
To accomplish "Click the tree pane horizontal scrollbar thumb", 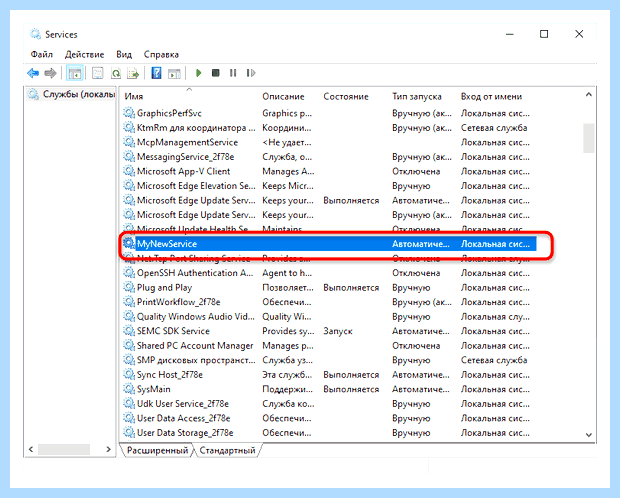I will click(64, 449).
